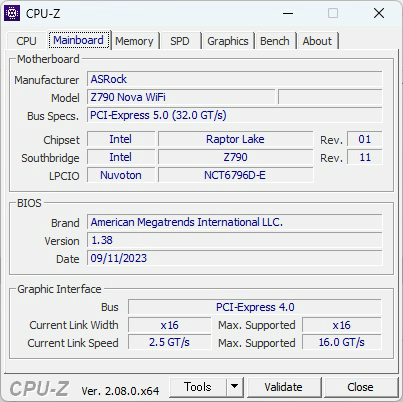
Task: Click the CPU-Z app icon in title bar
Action: coord(12,13)
